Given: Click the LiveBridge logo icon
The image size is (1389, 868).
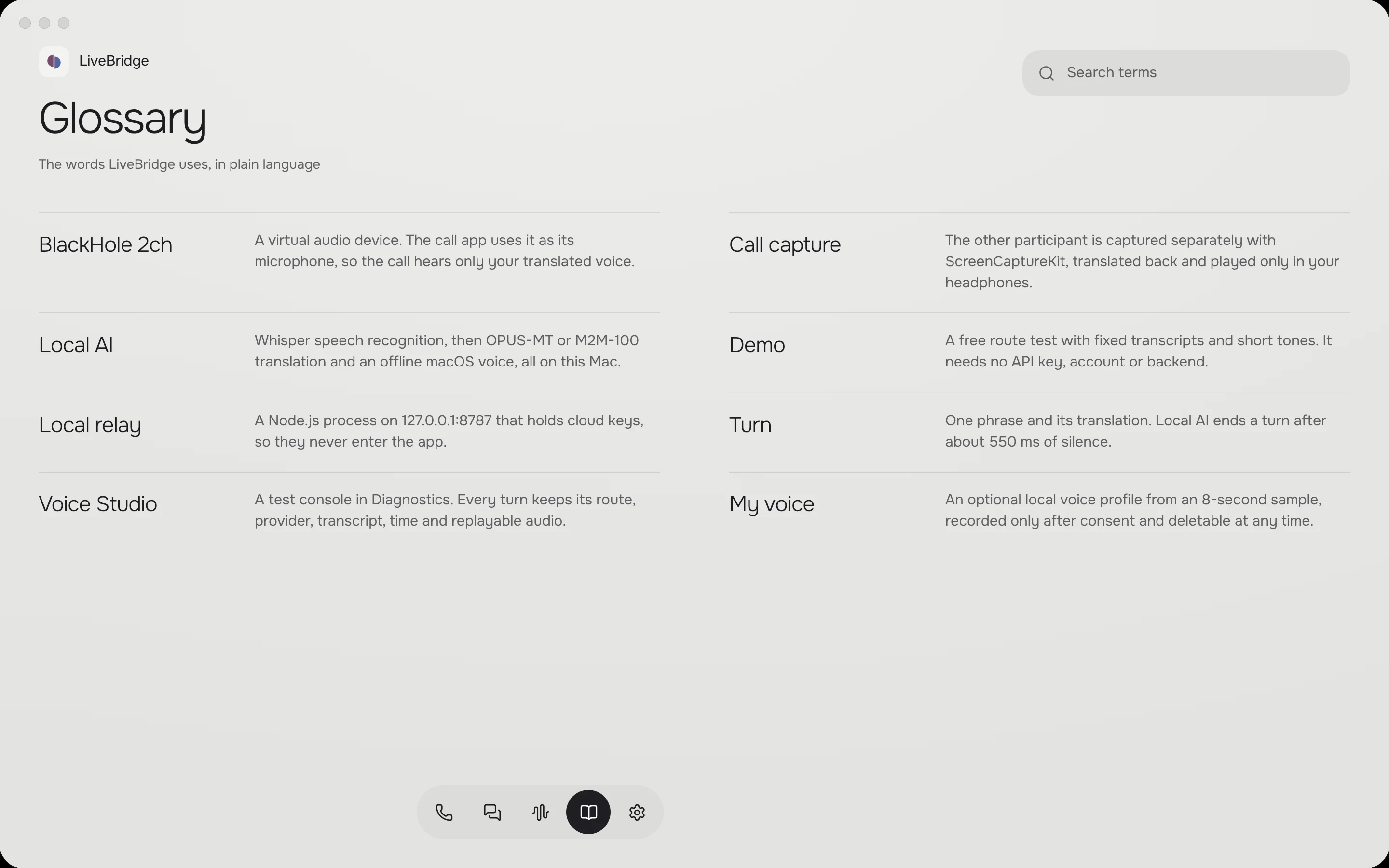Looking at the screenshot, I should click(x=54, y=61).
